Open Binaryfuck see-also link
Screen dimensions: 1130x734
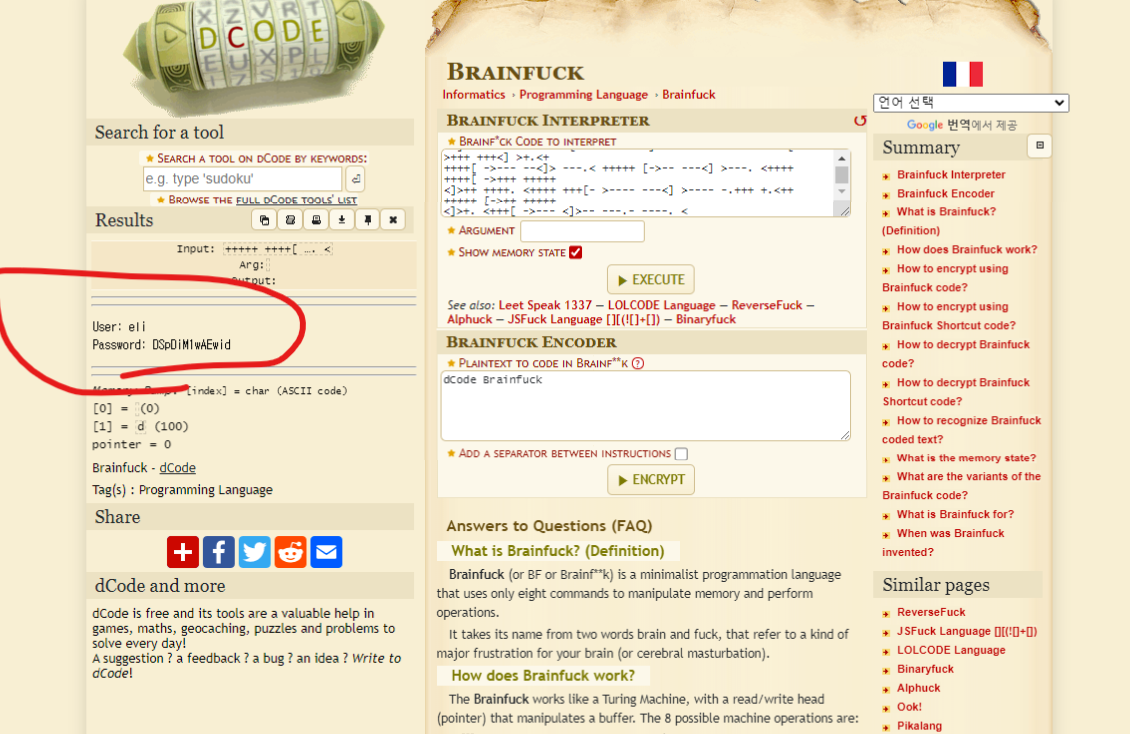tap(706, 319)
